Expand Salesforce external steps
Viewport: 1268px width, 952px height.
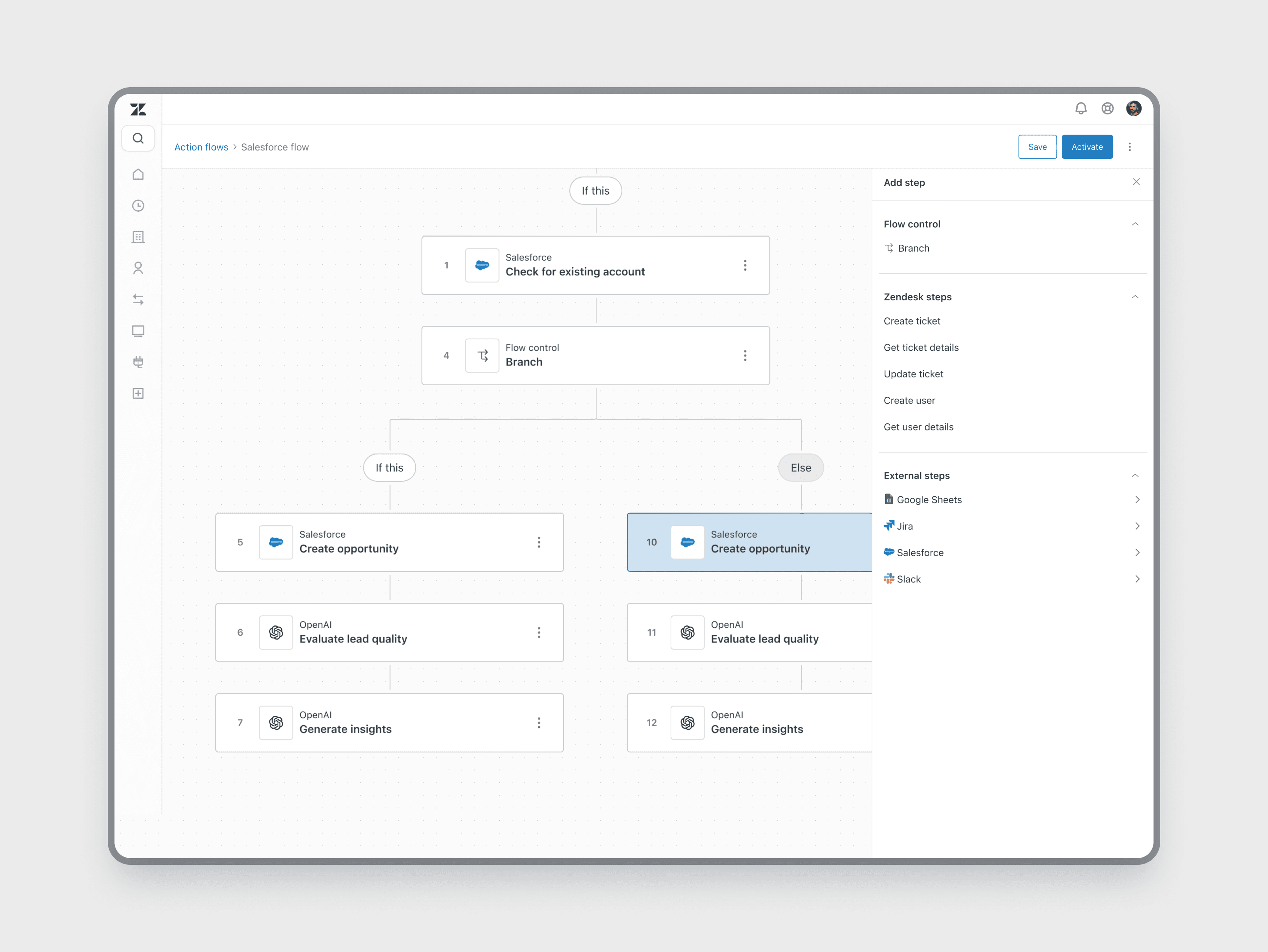(x=1137, y=552)
